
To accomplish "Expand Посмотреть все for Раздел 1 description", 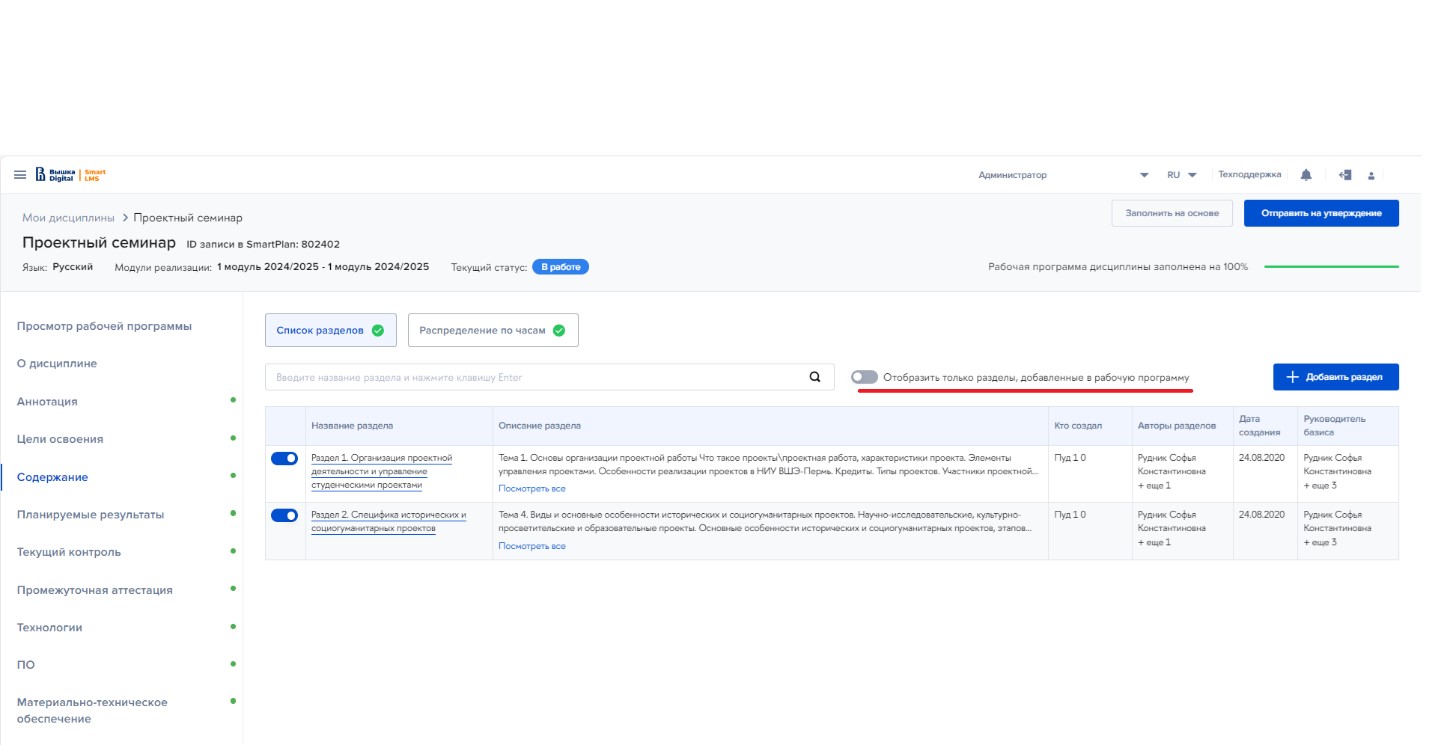I will [x=531, y=489].
